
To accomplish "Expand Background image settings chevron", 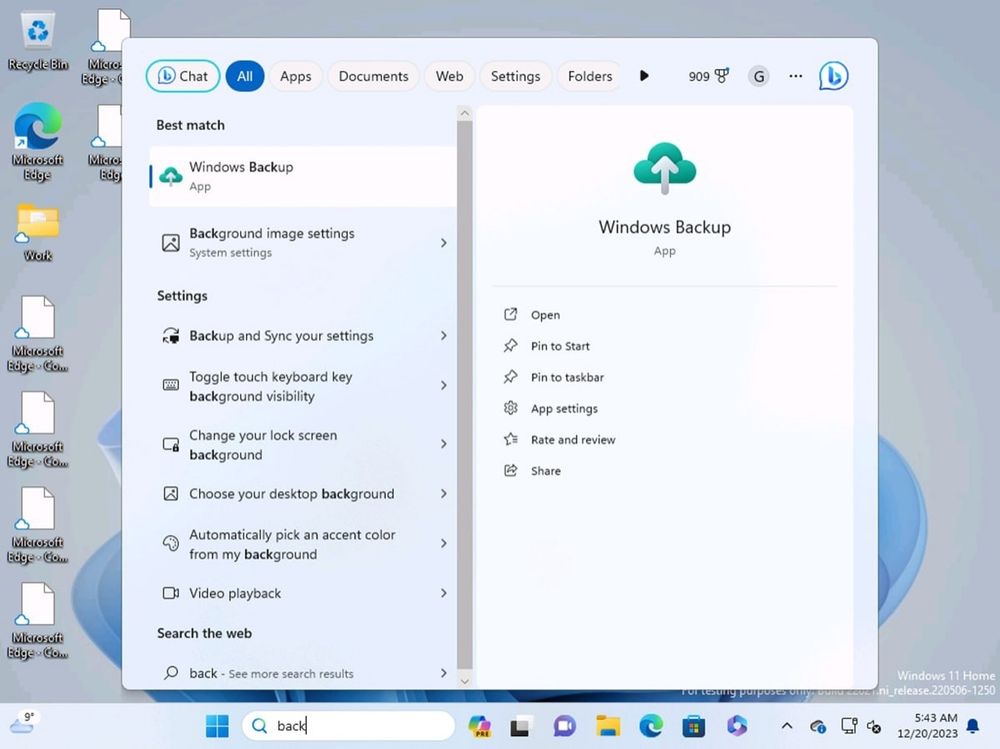I will click(x=443, y=242).
